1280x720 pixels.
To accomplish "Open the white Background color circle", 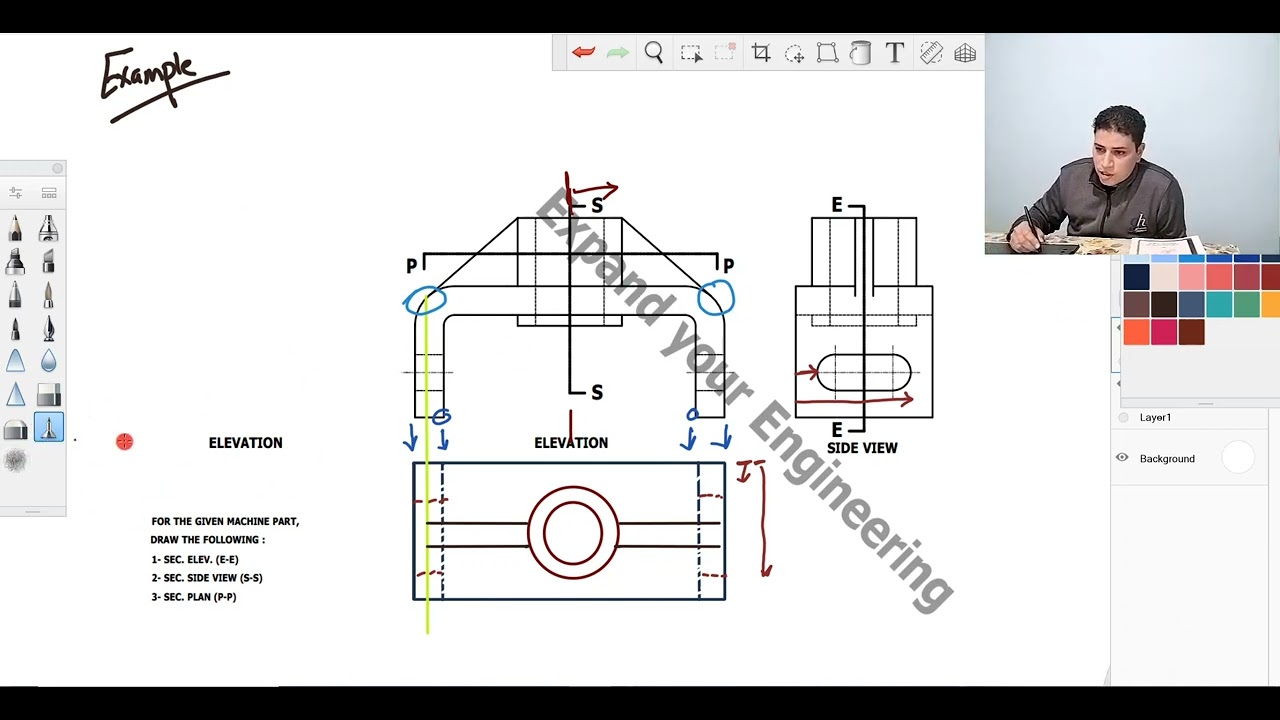I will coord(1238,458).
